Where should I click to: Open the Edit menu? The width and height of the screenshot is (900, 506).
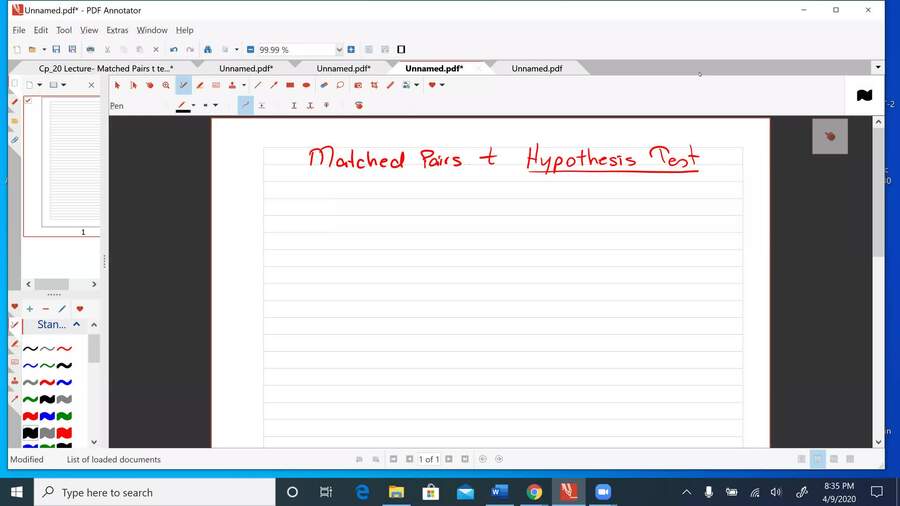pos(41,30)
